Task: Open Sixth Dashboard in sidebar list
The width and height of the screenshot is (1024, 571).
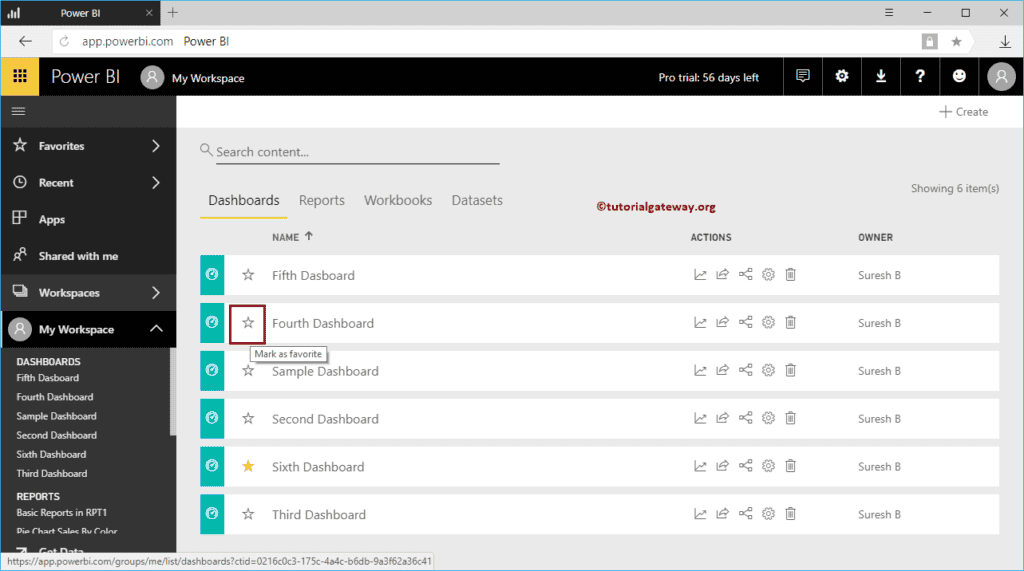Action: pyautogui.click(x=51, y=454)
